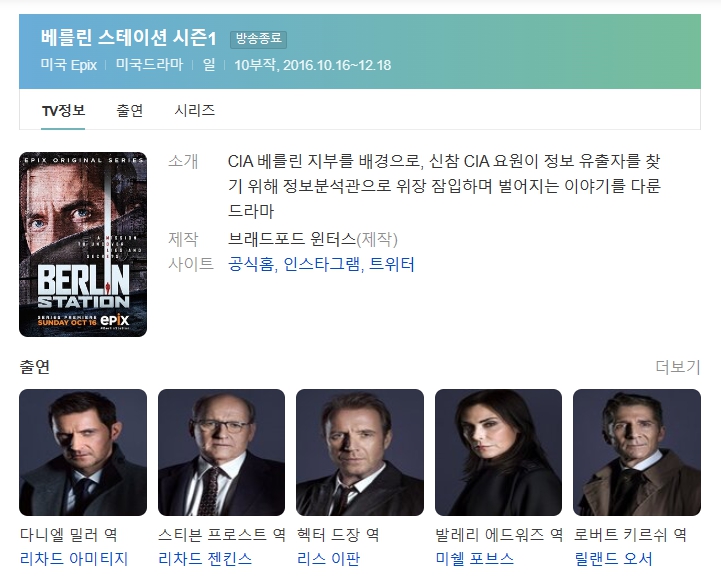The height and width of the screenshot is (580, 721).
Task: Open actor link 리차드 젠킨스
Action: 205,559
